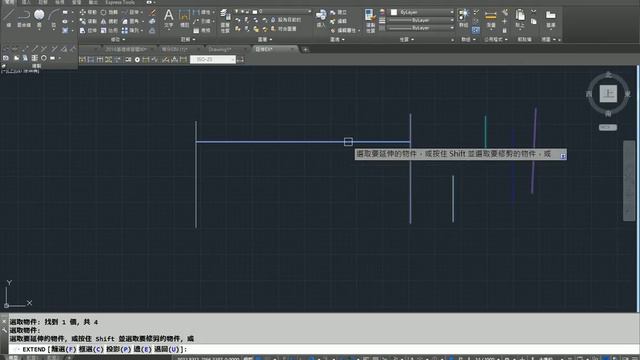The width and height of the screenshot is (640, 360).
Task: Click the Erase tool icon
Action: tap(152, 12)
